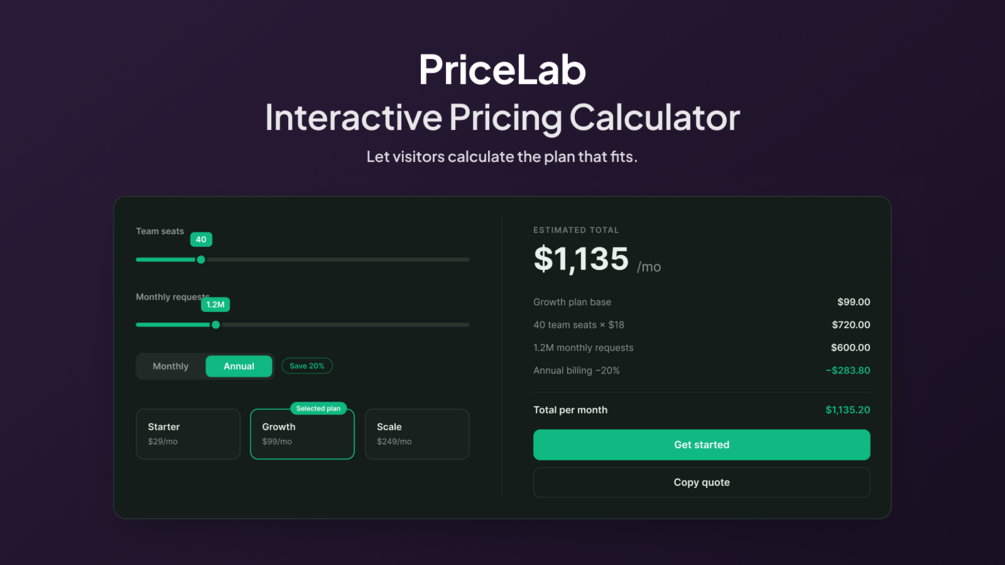Click the Copy quote button

point(701,482)
